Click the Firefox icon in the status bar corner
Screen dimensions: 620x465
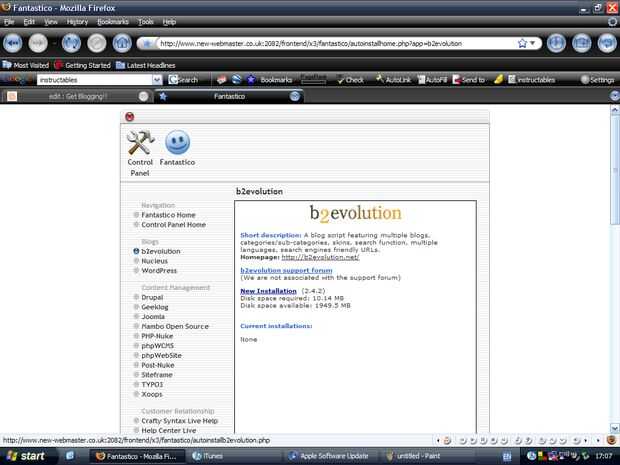click(611, 440)
